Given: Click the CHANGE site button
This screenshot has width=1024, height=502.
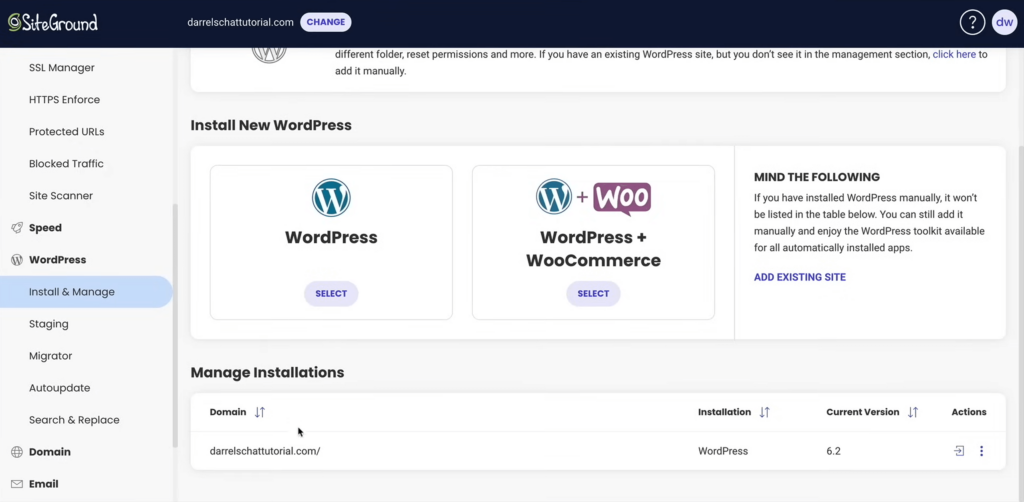Looking at the screenshot, I should pyautogui.click(x=326, y=22).
